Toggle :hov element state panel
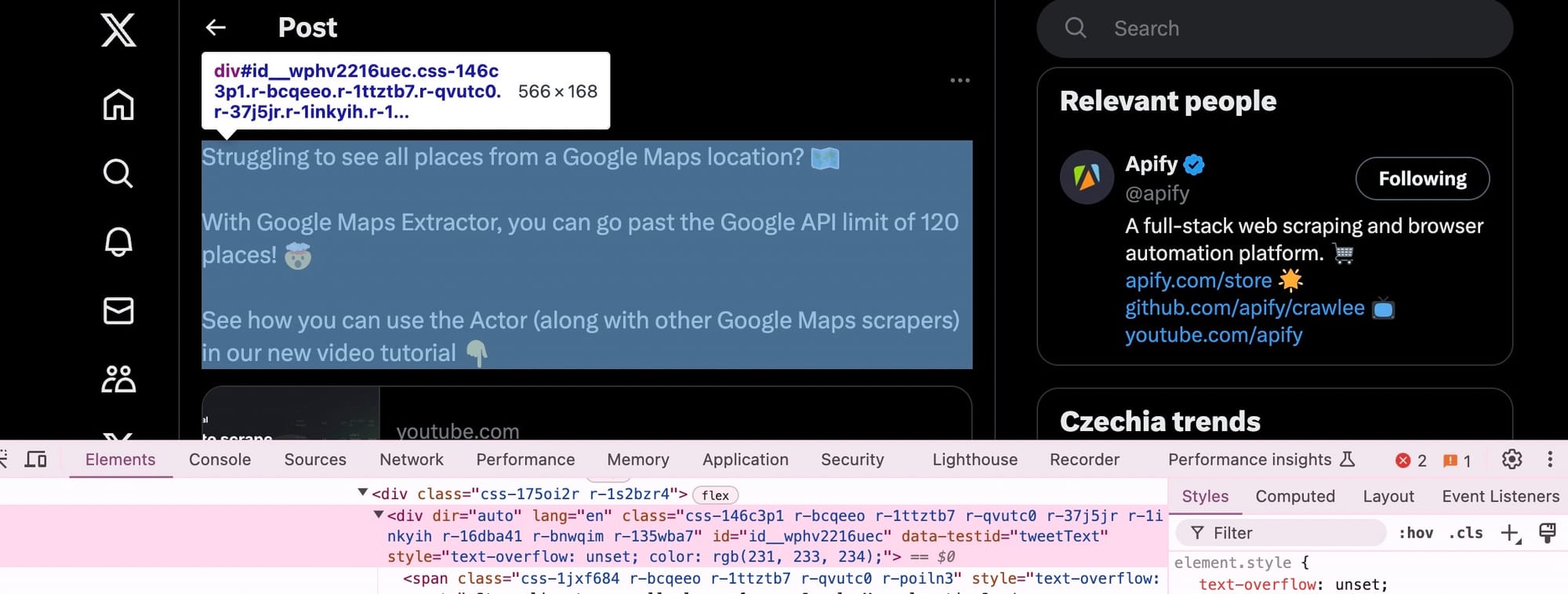Viewport: 1568px width, 594px height. [x=1416, y=533]
